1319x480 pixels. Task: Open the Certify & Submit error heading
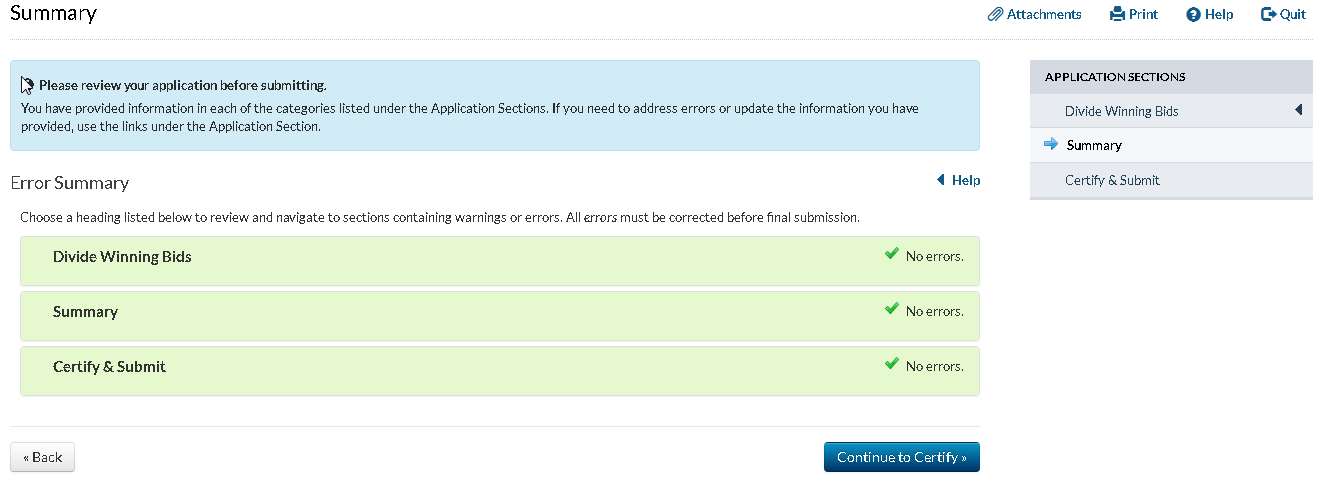[x=109, y=367]
